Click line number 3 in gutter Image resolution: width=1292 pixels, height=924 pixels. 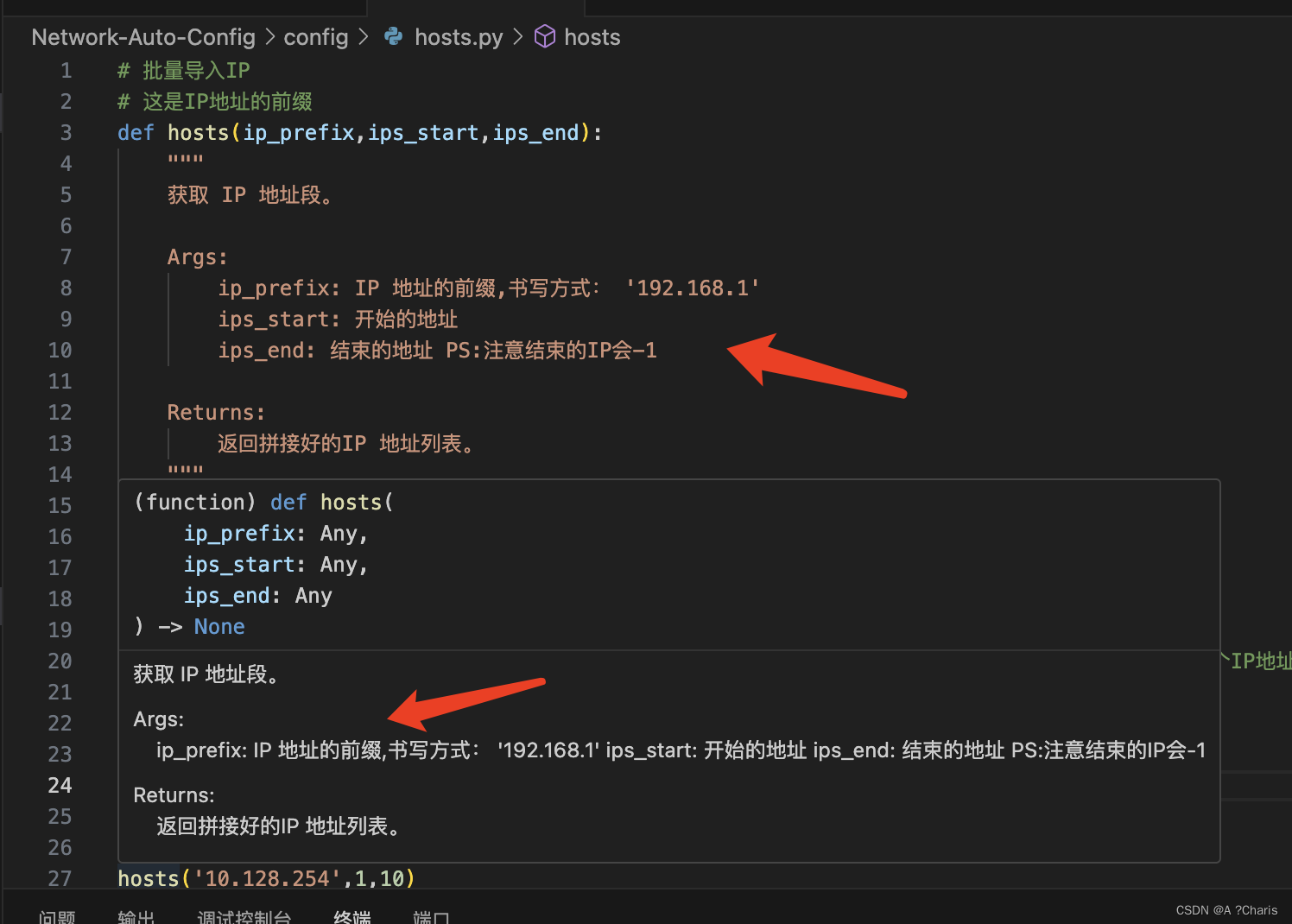pyautogui.click(x=66, y=133)
